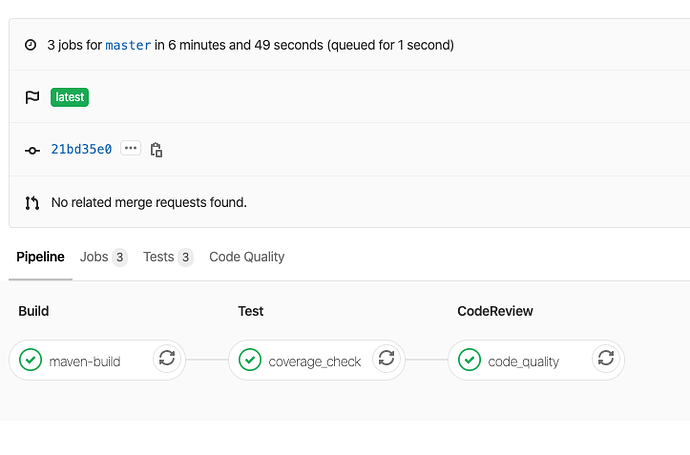Open the code_quality job
Viewport: 690px width, 455px height.
tap(523, 361)
